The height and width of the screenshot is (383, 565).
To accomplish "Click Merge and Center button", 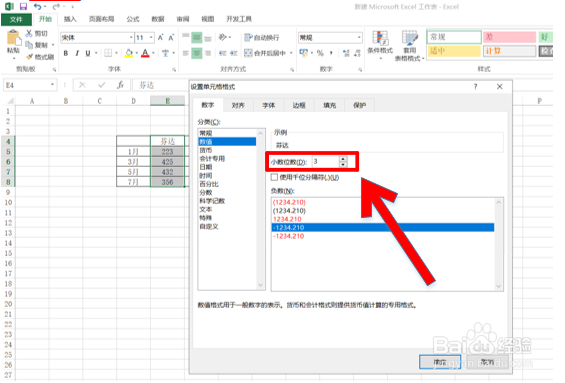I will click(265, 53).
